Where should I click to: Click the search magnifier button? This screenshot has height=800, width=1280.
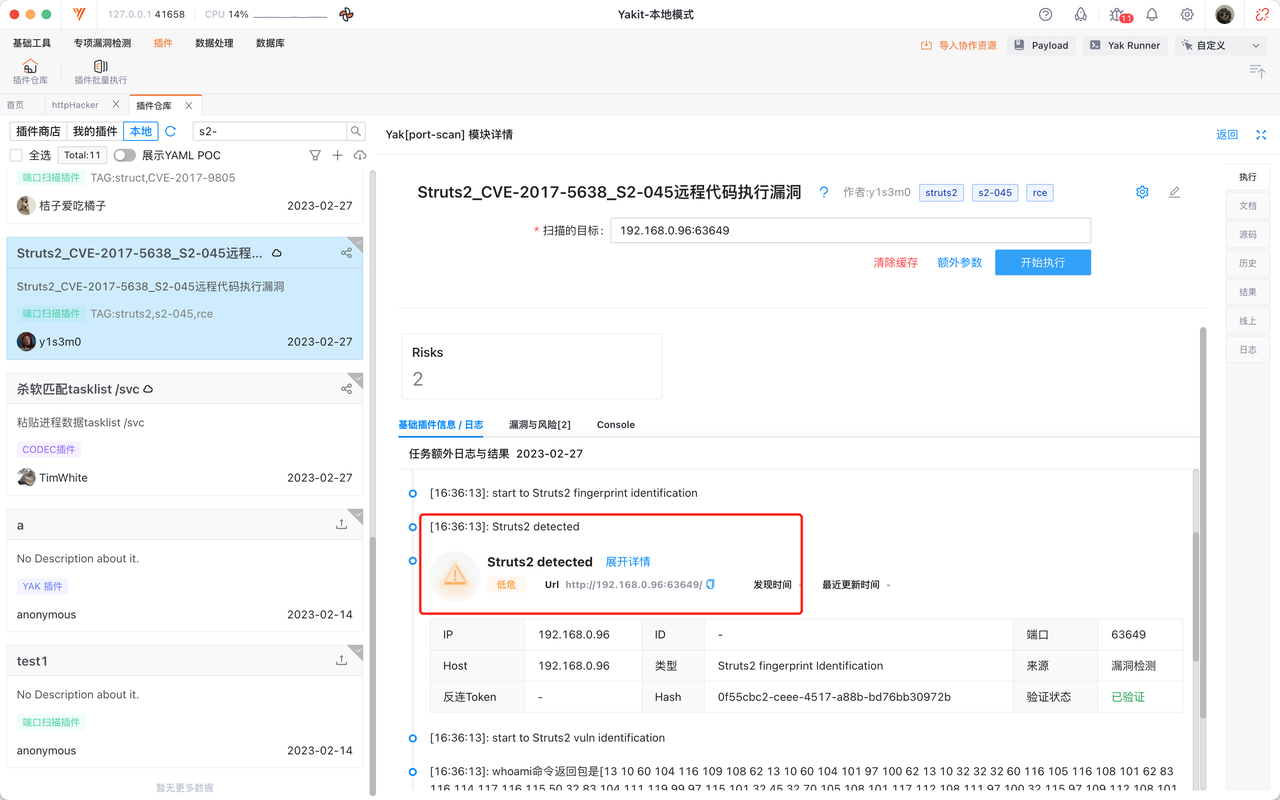click(356, 131)
